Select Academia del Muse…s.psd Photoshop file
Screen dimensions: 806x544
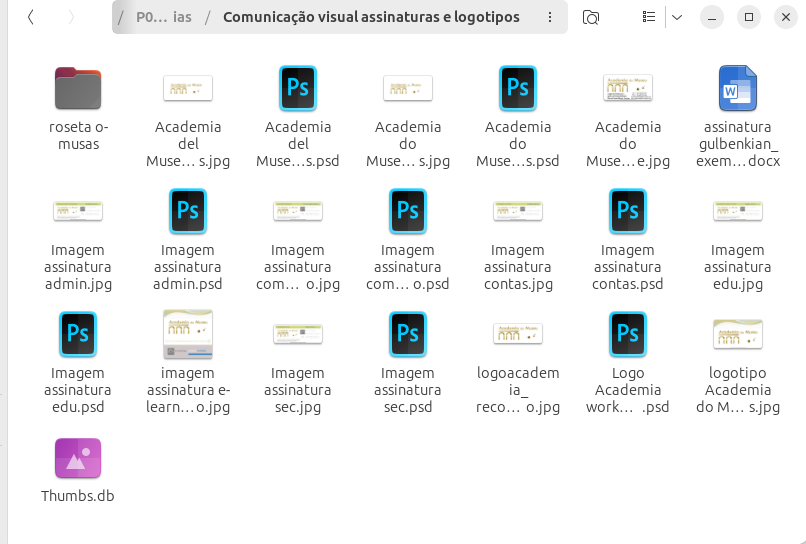[x=298, y=88]
